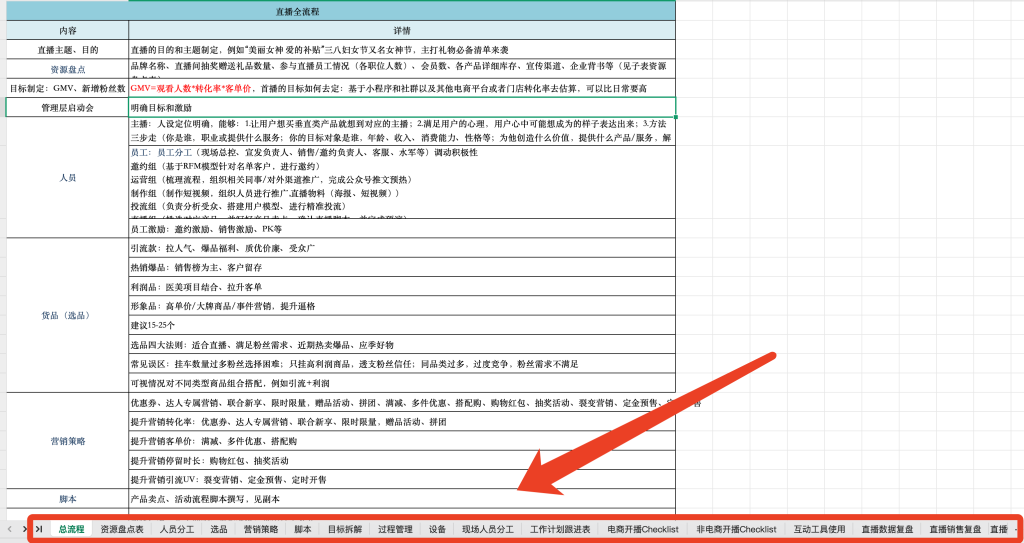Click the 提升营销客单价 cell
The image size is (1024, 543).
pos(402,441)
